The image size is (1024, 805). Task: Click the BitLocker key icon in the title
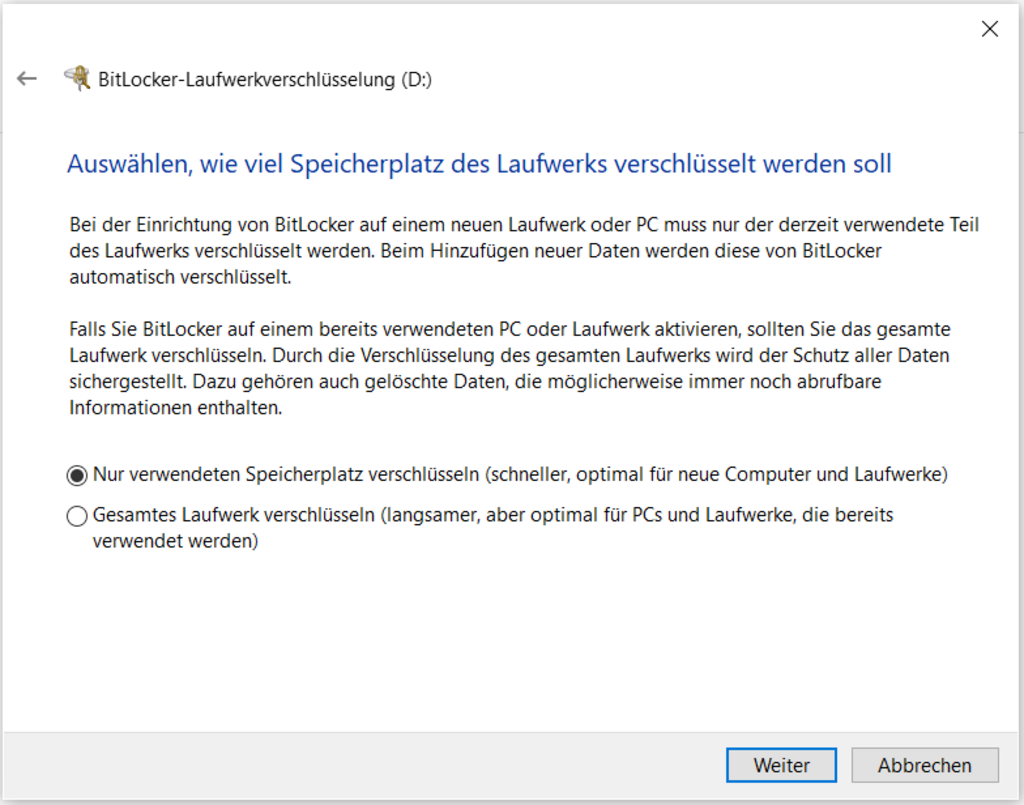[77, 78]
